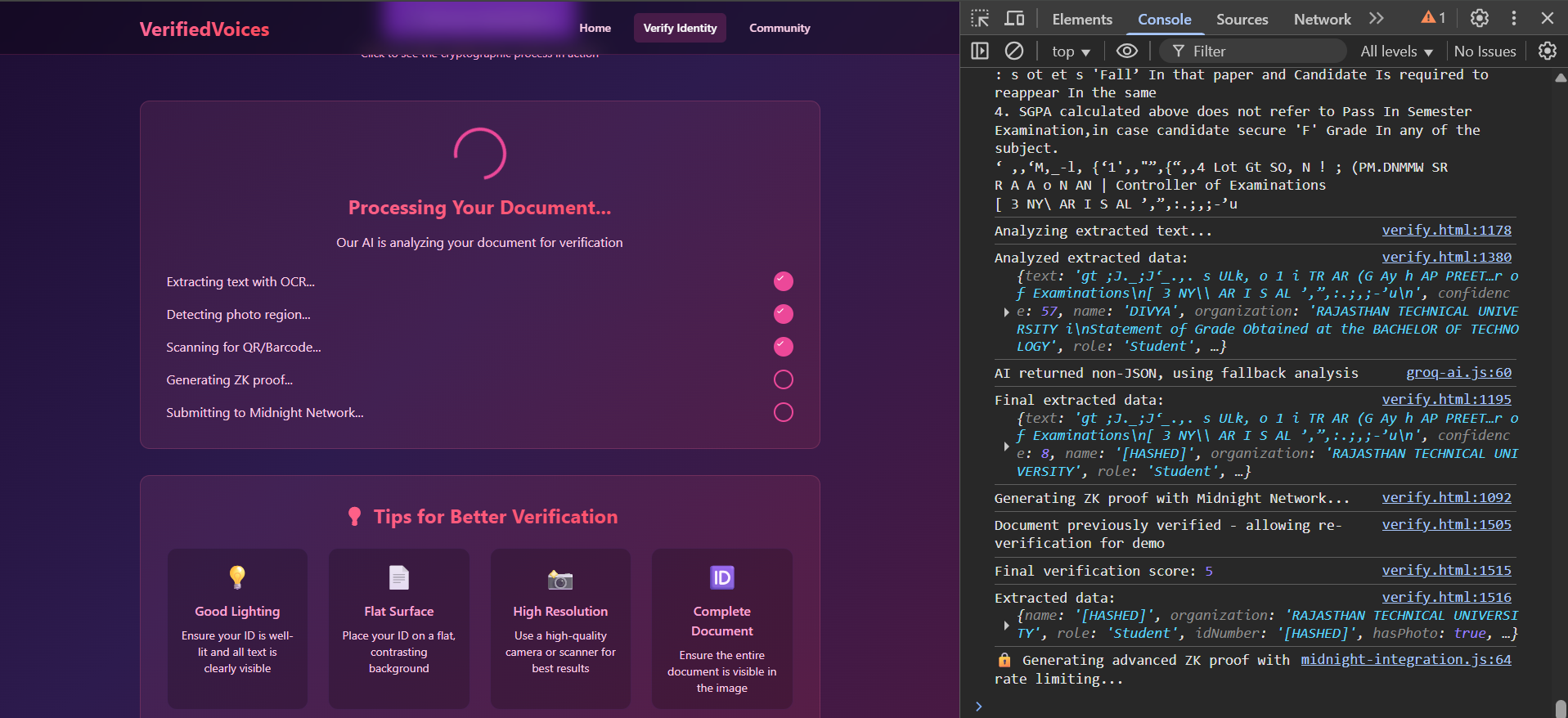Expand the Analyzed extracted data object
The image size is (1568, 718).
(x=1006, y=312)
